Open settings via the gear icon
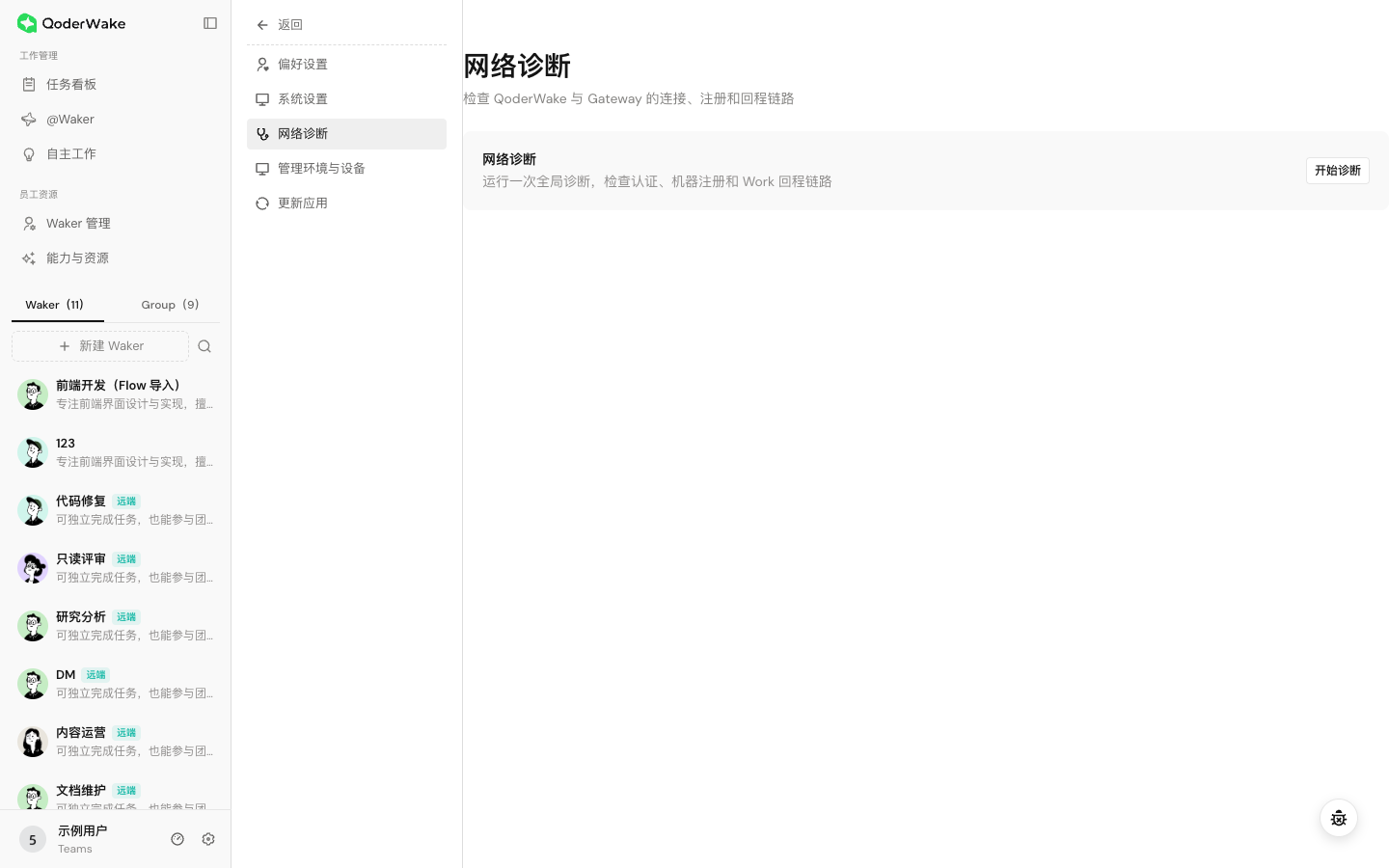The height and width of the screenshot is (868, 1389). tap(208, 839)
